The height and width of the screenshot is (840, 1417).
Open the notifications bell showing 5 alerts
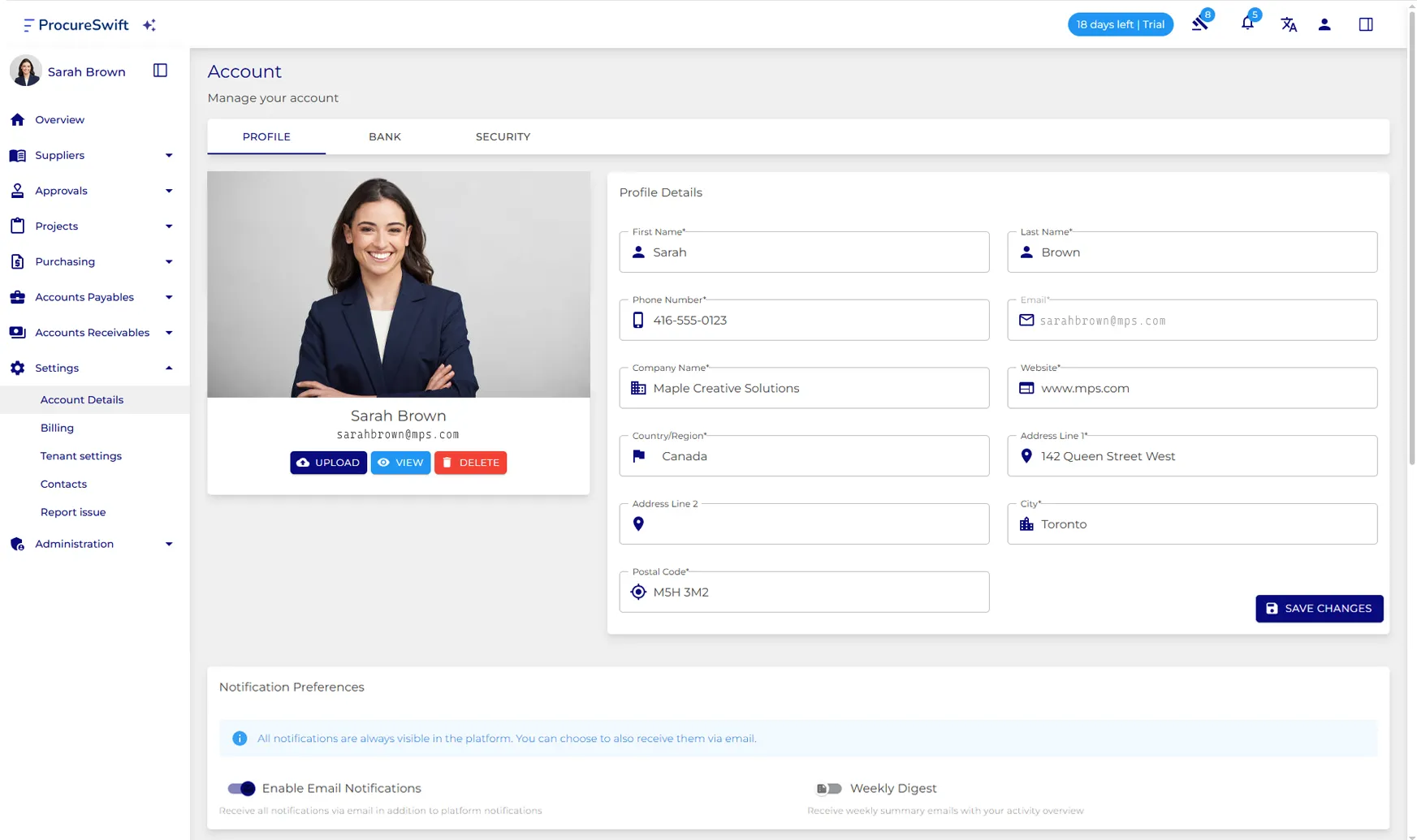click(1247, 24)
